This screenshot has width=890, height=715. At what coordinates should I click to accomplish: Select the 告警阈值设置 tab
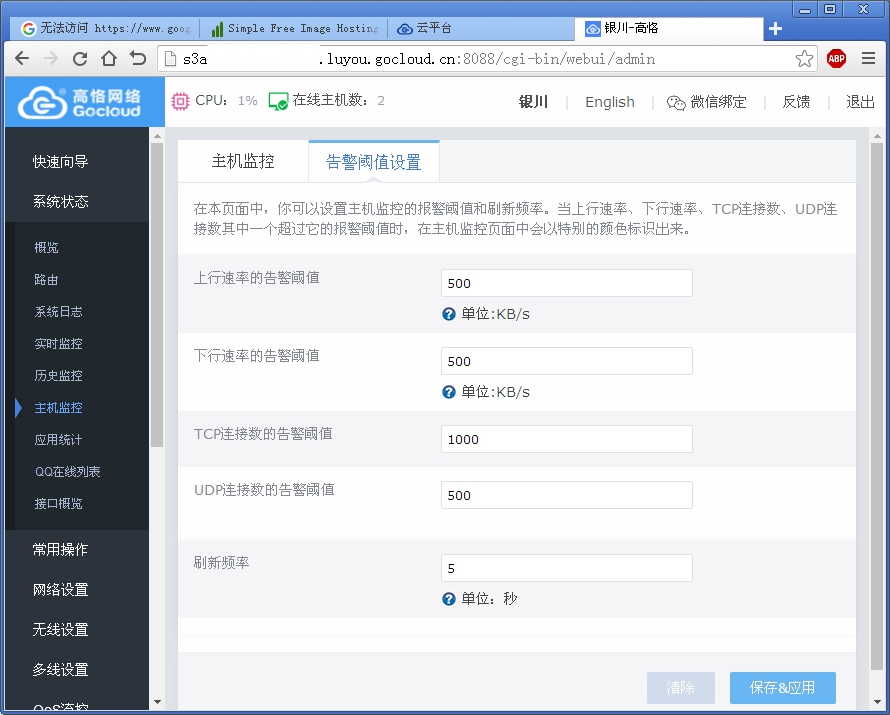point(373,162)
